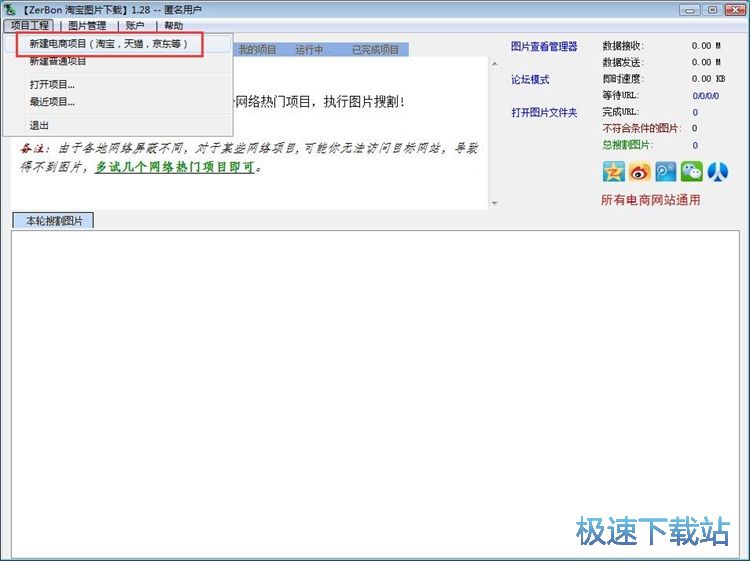This screenshot has height=561, width=750.
Task: Open the 帮助 menu
Action: tap(174, 25)
